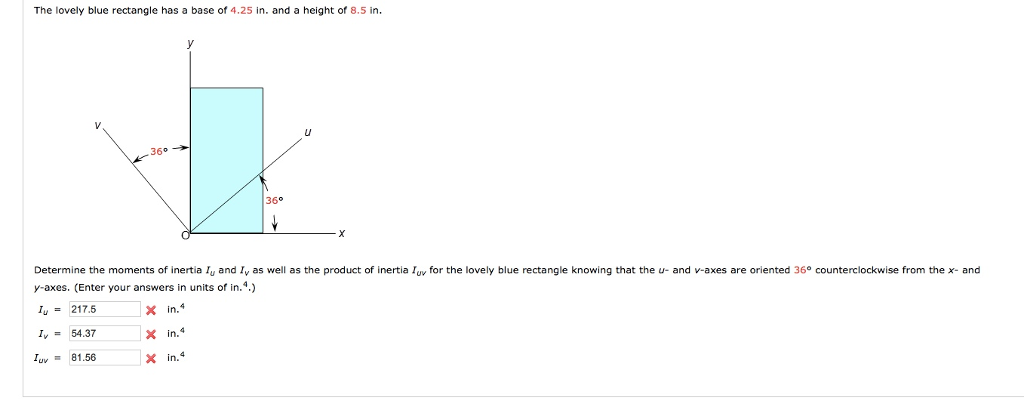Click the in.⁴ unit label beside the Iu row

(176, 310)
